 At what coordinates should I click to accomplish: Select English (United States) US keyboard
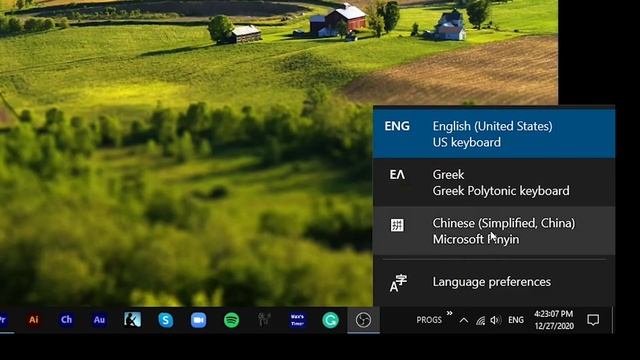(x=494, y=134)
